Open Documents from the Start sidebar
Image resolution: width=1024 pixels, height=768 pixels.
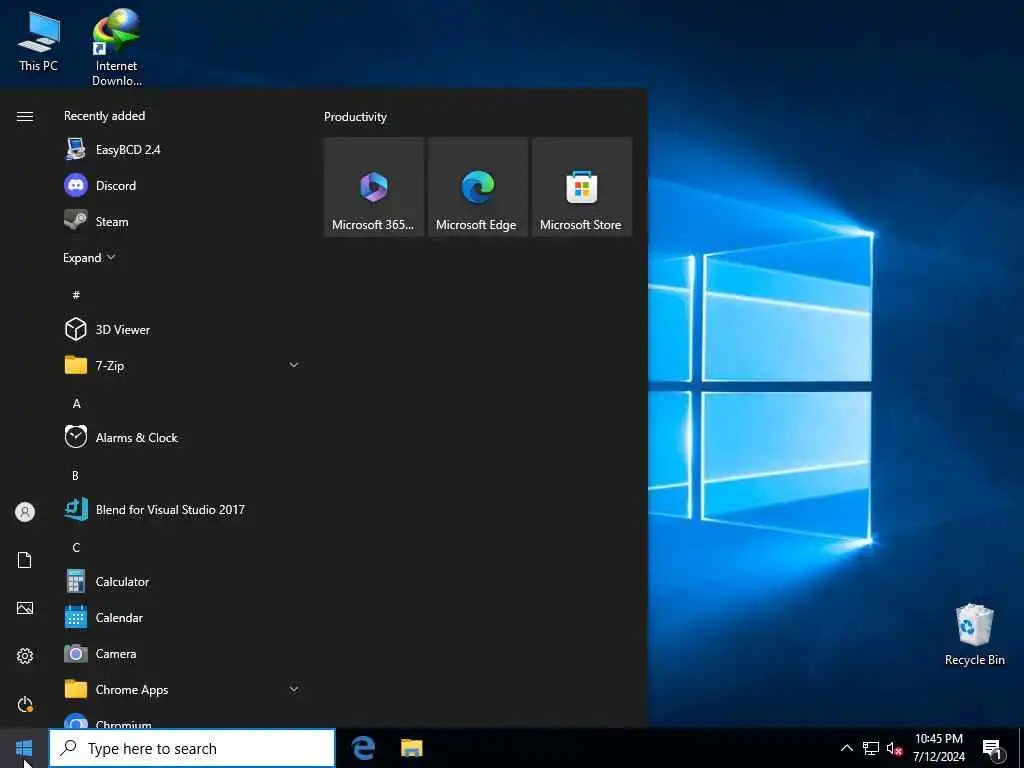pos(25,560)
